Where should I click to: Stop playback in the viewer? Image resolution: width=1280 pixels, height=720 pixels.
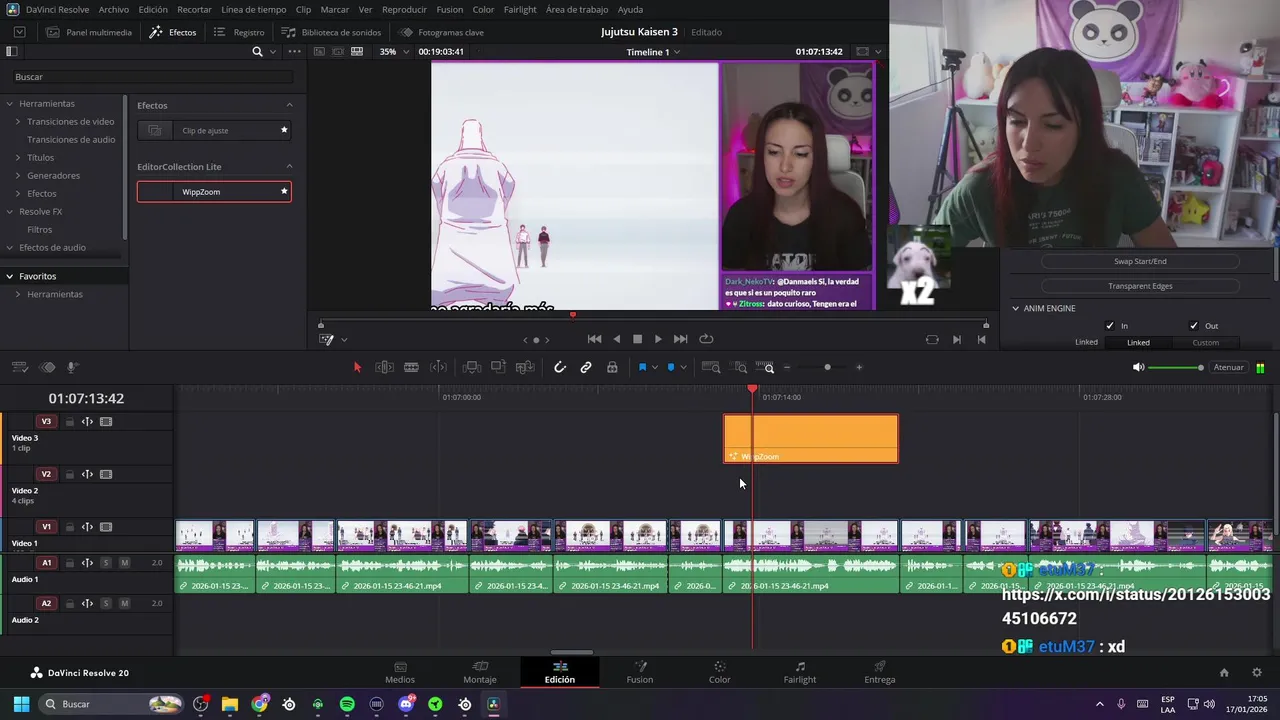pyautogui.click(x=637, y=339)
